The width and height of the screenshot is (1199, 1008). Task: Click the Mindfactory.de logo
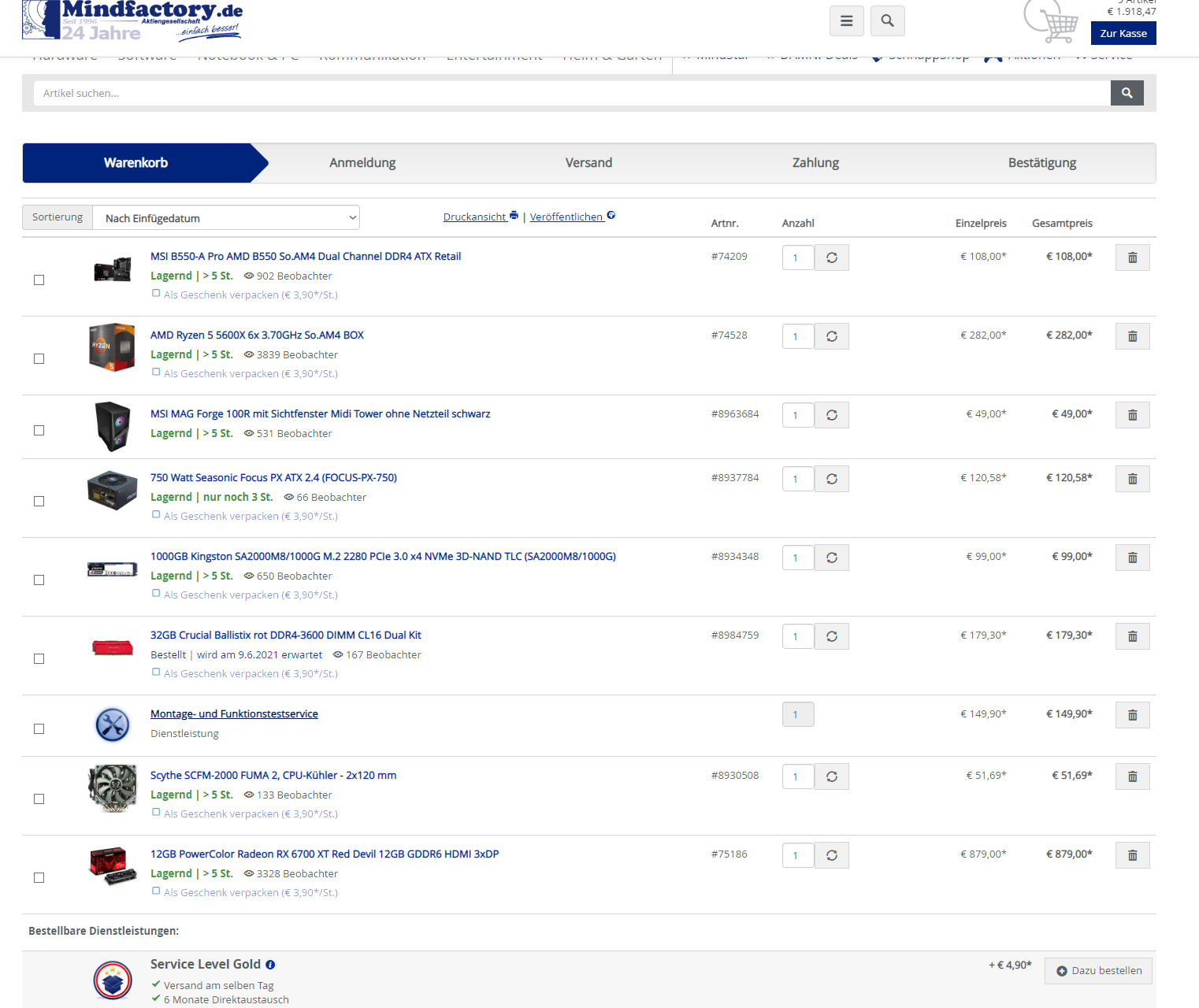[132, 20]
